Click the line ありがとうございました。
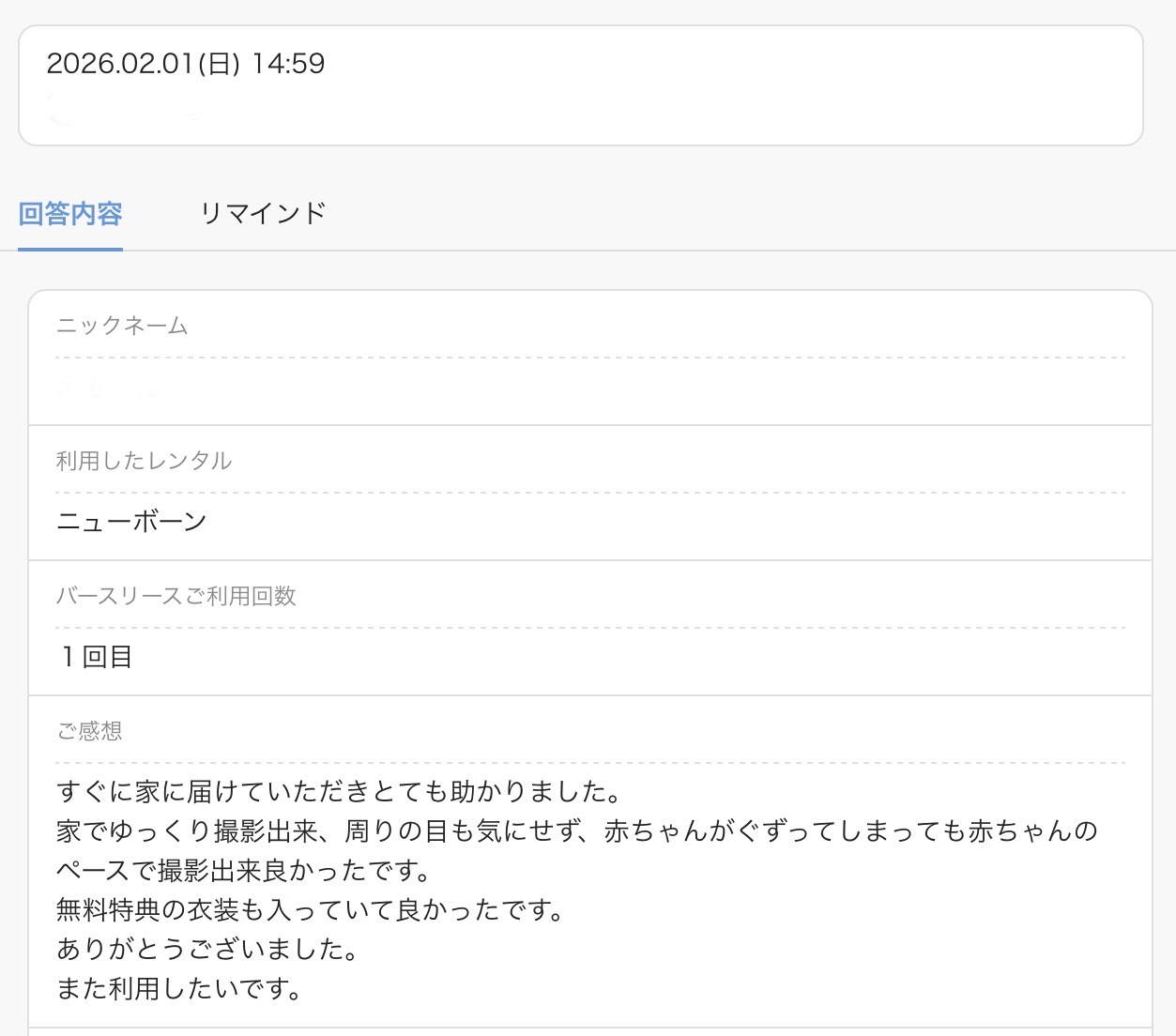Viewport: 1176px width, 1036px height. [208, 950]
